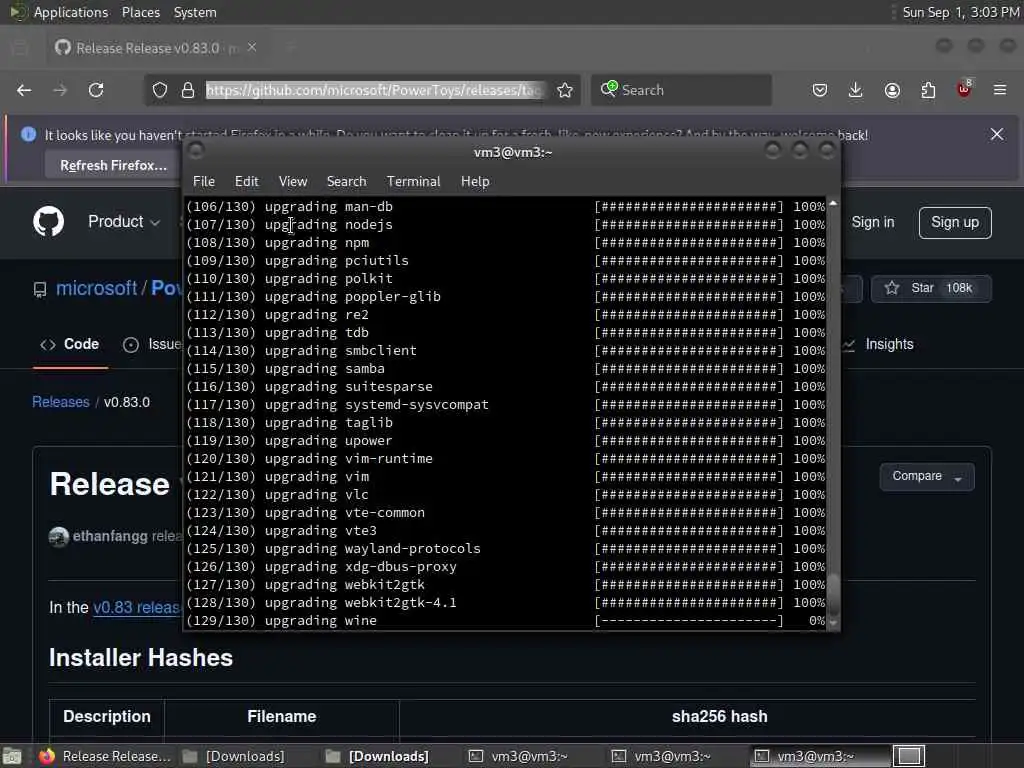Open the Pocket save icon
The image size is (1024, 768).
click(x=820, y=90)
